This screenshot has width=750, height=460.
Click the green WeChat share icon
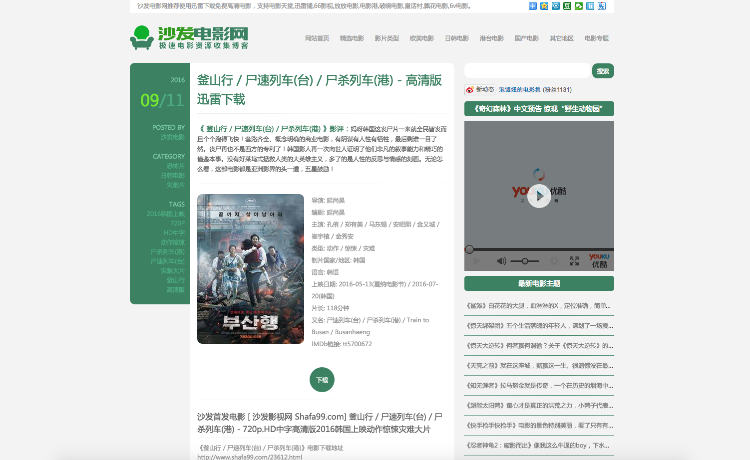[x=579, y=6]
